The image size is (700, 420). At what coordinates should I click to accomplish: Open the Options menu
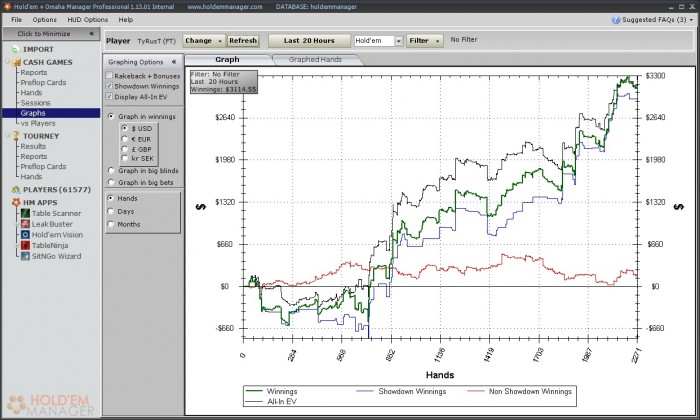(x=45, y=20)
